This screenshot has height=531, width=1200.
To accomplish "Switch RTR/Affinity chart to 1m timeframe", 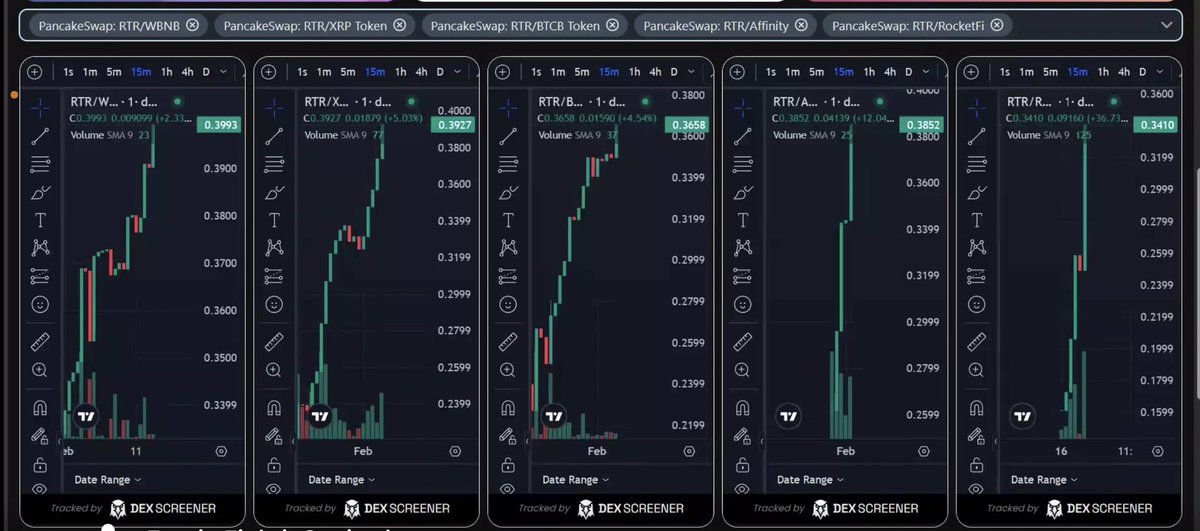I will pyautogui.click(x=792, y=71).
